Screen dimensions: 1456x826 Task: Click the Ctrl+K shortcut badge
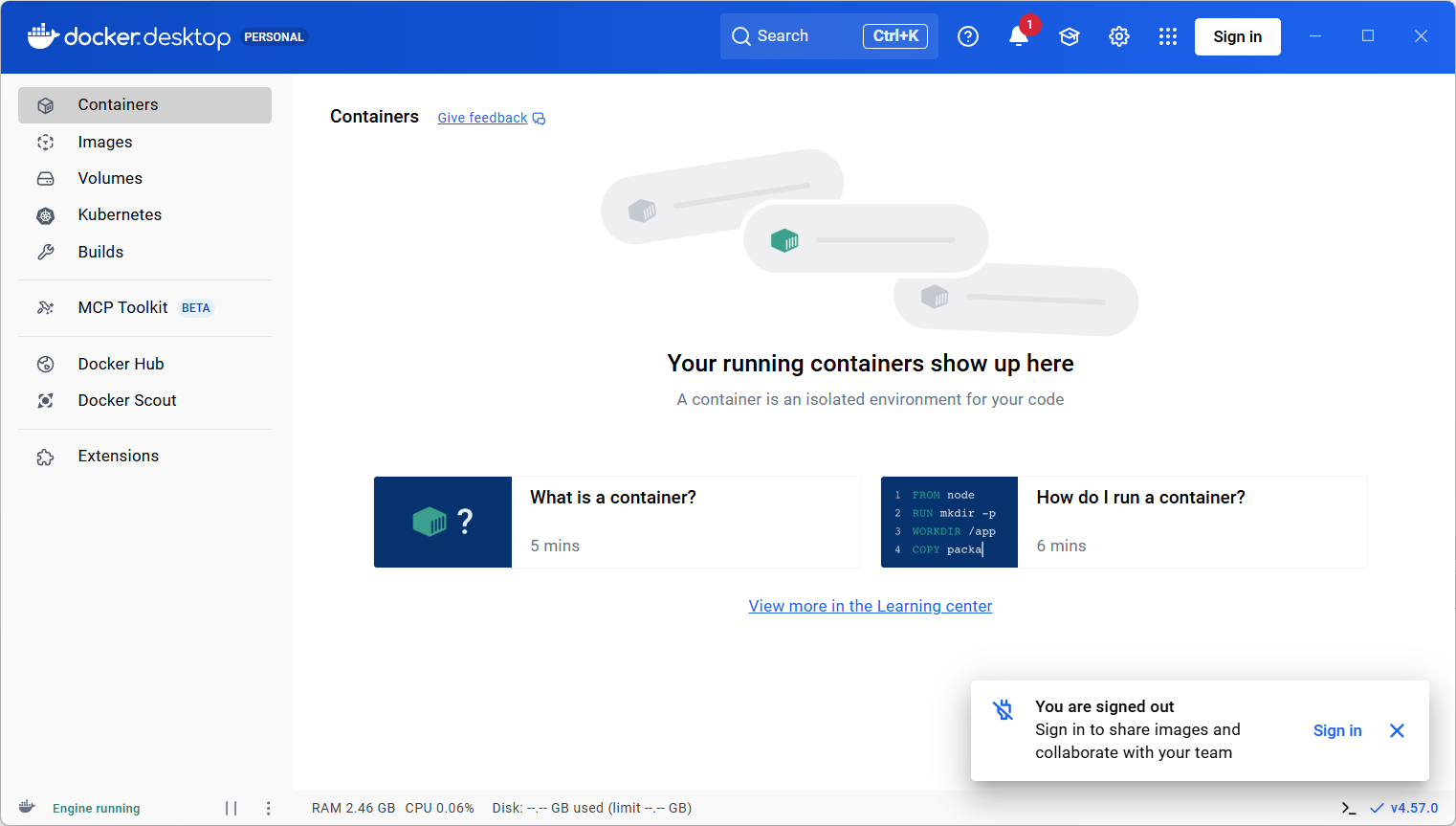point(895,36)
